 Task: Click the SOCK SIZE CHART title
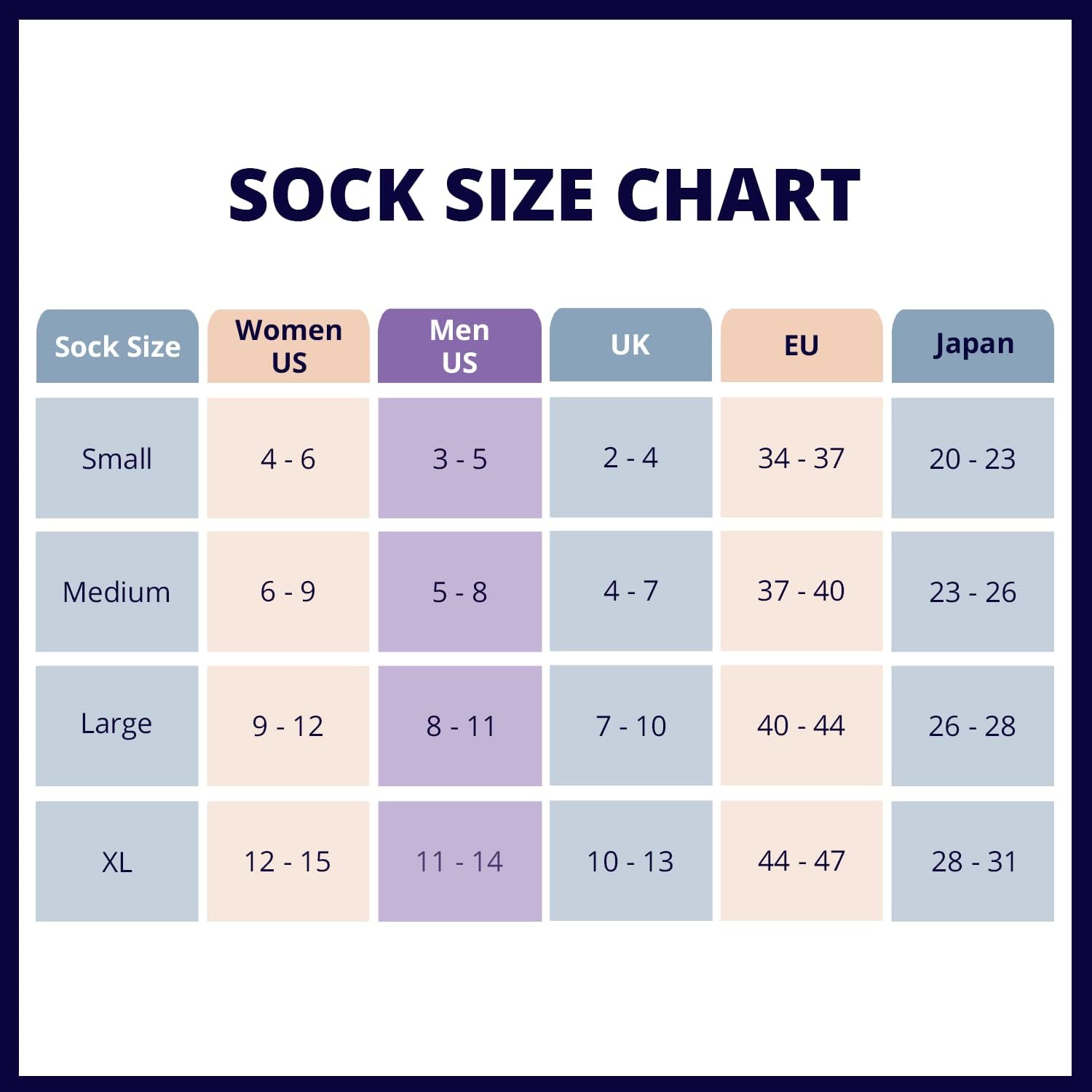pyautogui.click(x=545, y=194)
